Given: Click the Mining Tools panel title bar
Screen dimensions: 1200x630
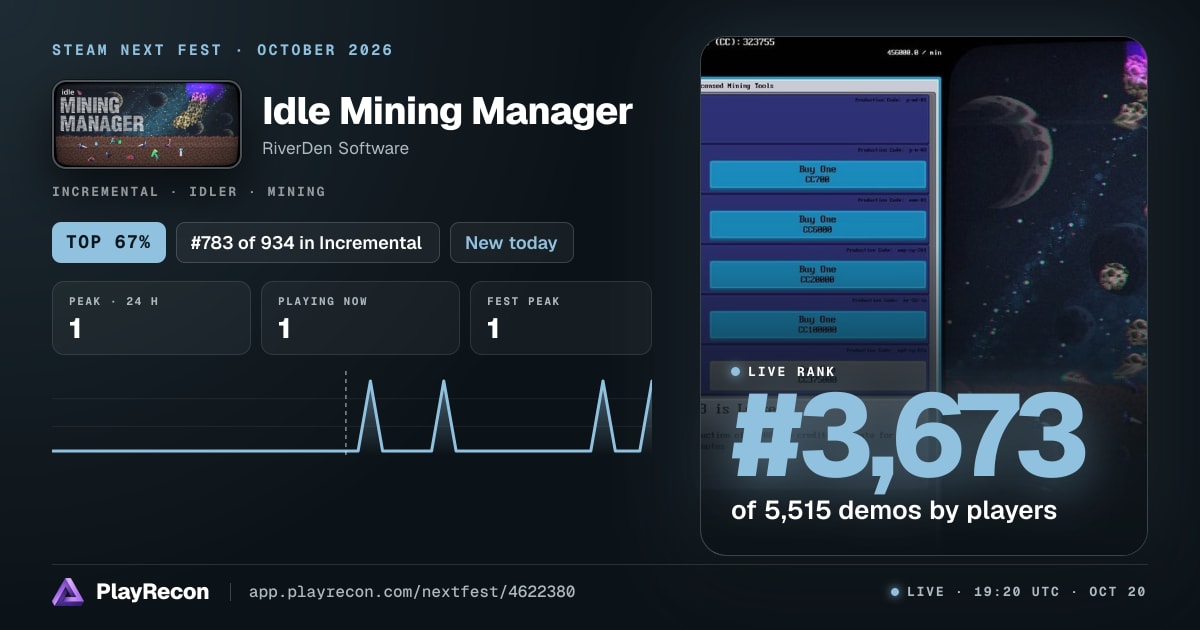Looking at the screenshot, I should [x=820, y=86].
